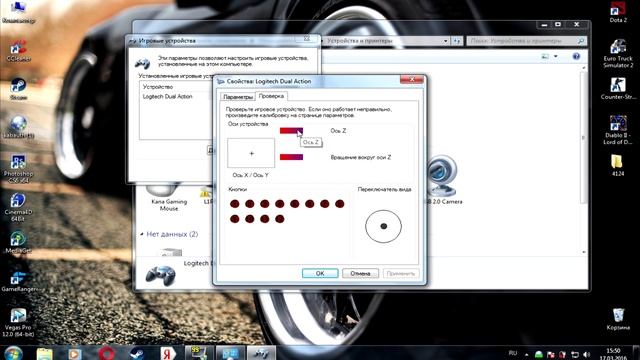Open the media player icon in the taskbar
This screenshot has height=360, width=640.
click(x=74, y=353)
